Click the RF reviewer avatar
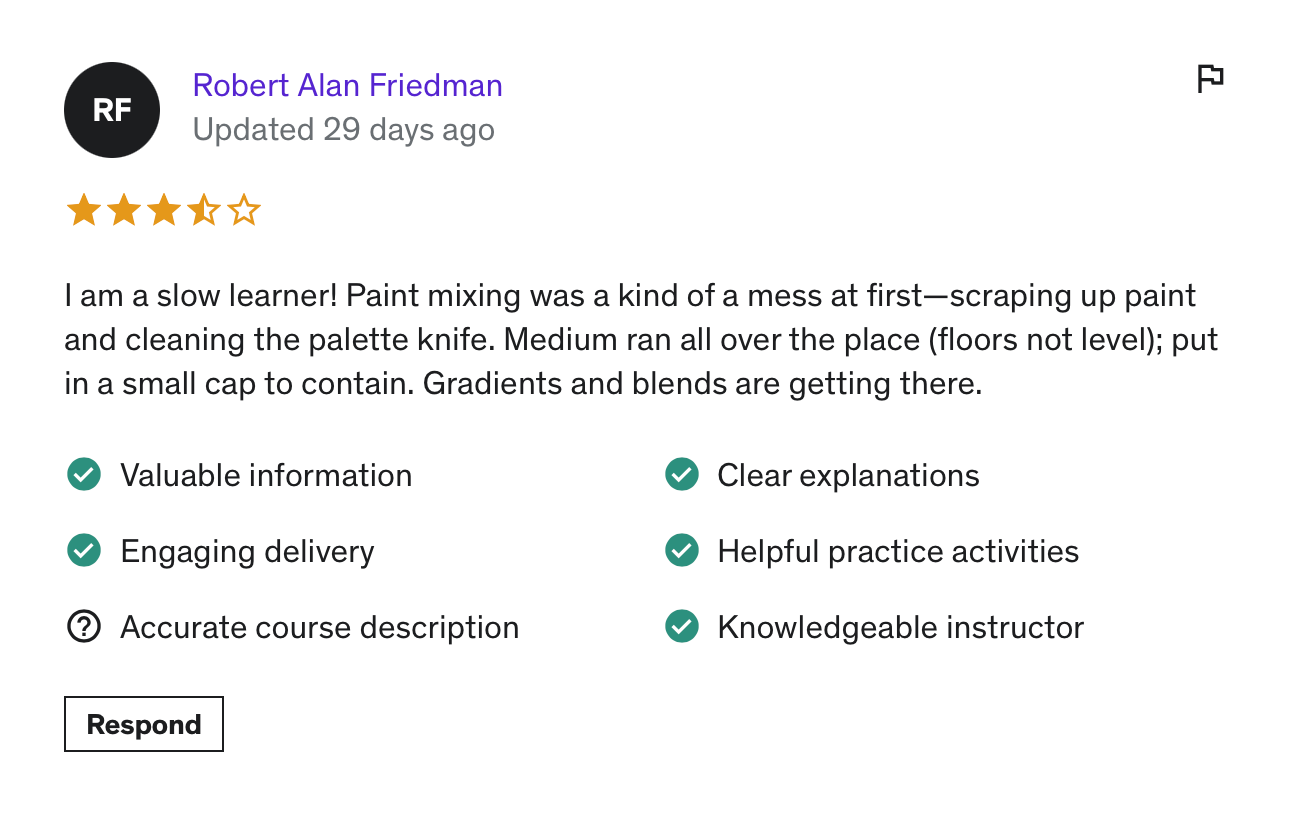Viewport: 1290px width, 816px height. [x=112, y=110]
